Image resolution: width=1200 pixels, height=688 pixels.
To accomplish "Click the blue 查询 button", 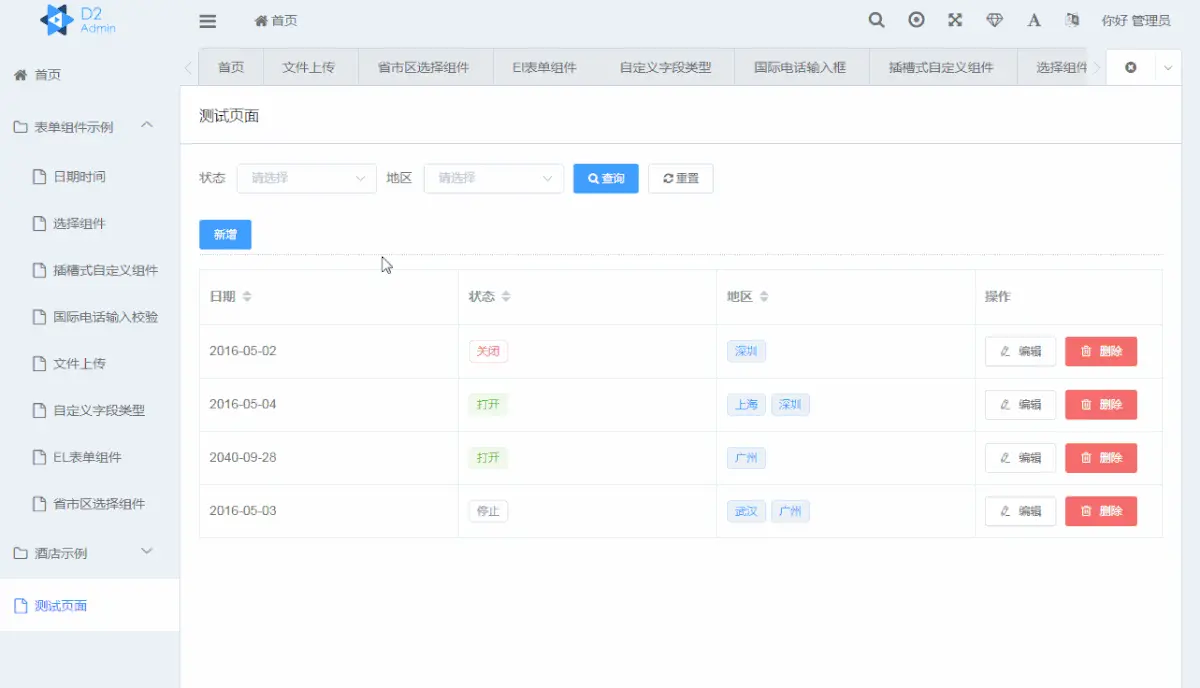I will coord(605,178).
